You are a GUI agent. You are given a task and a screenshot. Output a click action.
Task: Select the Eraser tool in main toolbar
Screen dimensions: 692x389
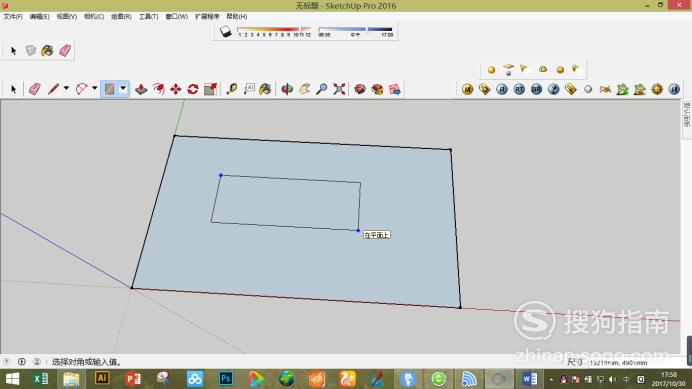[34, 89]
